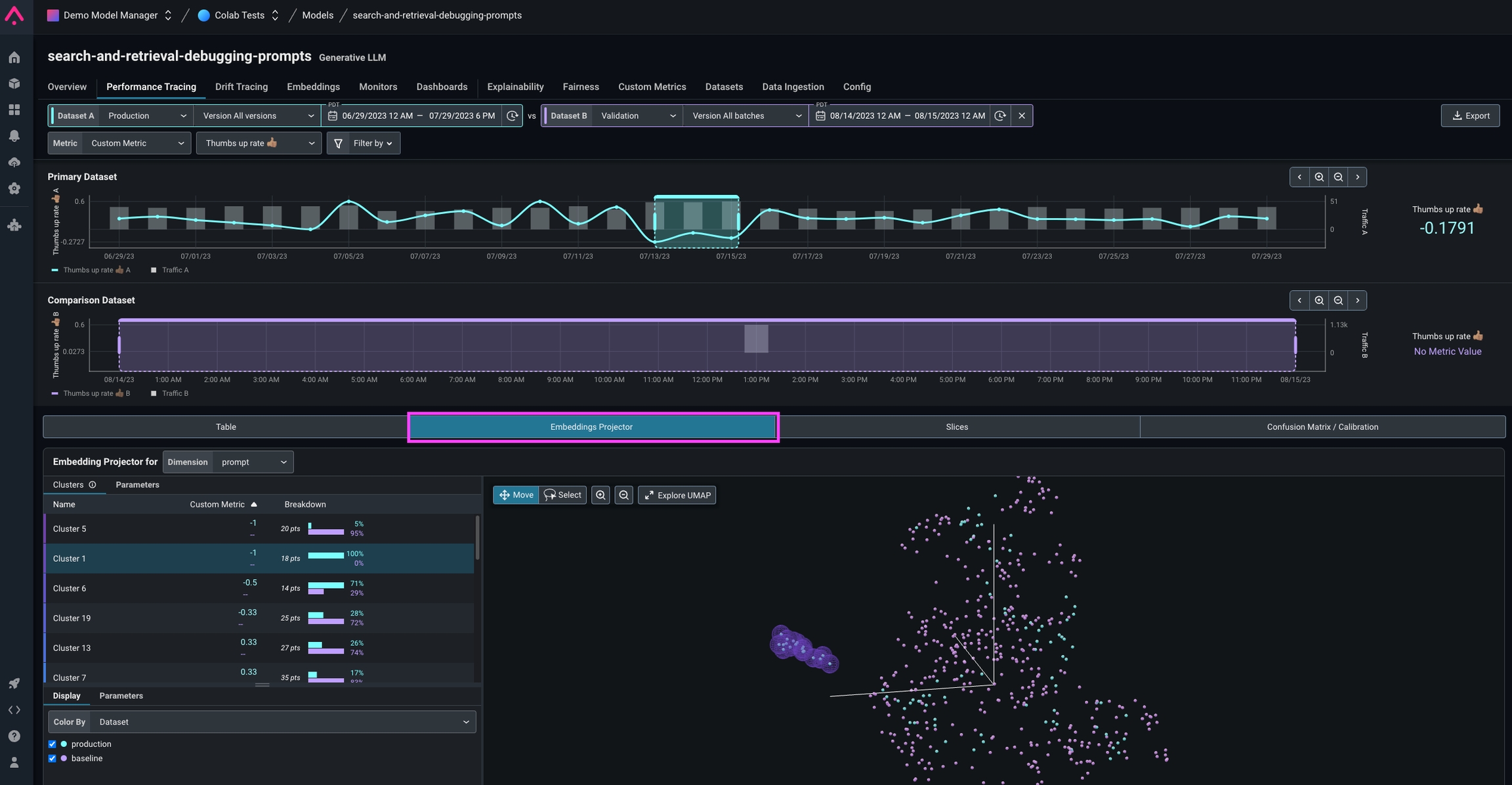Viewport: 1512px width, 785px height.
Task: Uncheck the production dataset checkbox
Action: (52, 744)
